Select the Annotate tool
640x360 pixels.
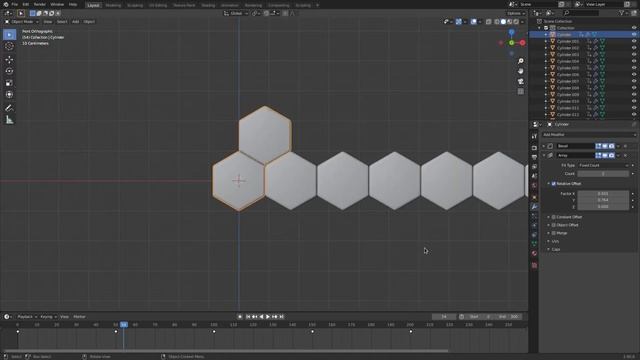coord(9,108)
